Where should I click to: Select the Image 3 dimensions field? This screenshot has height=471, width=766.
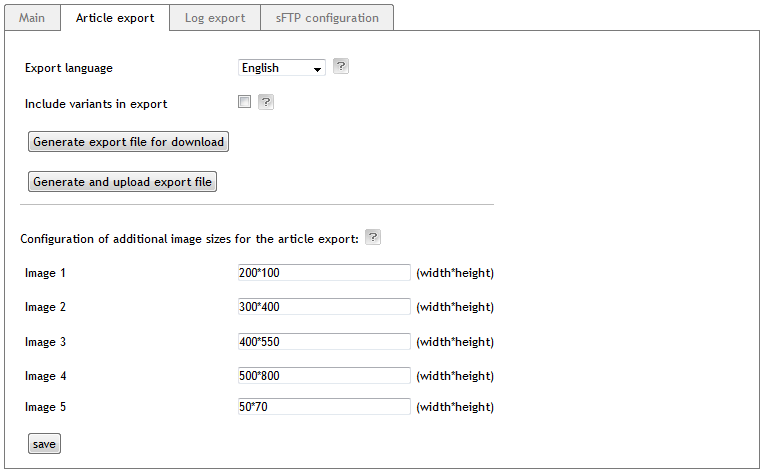click(x=324, y=341)
